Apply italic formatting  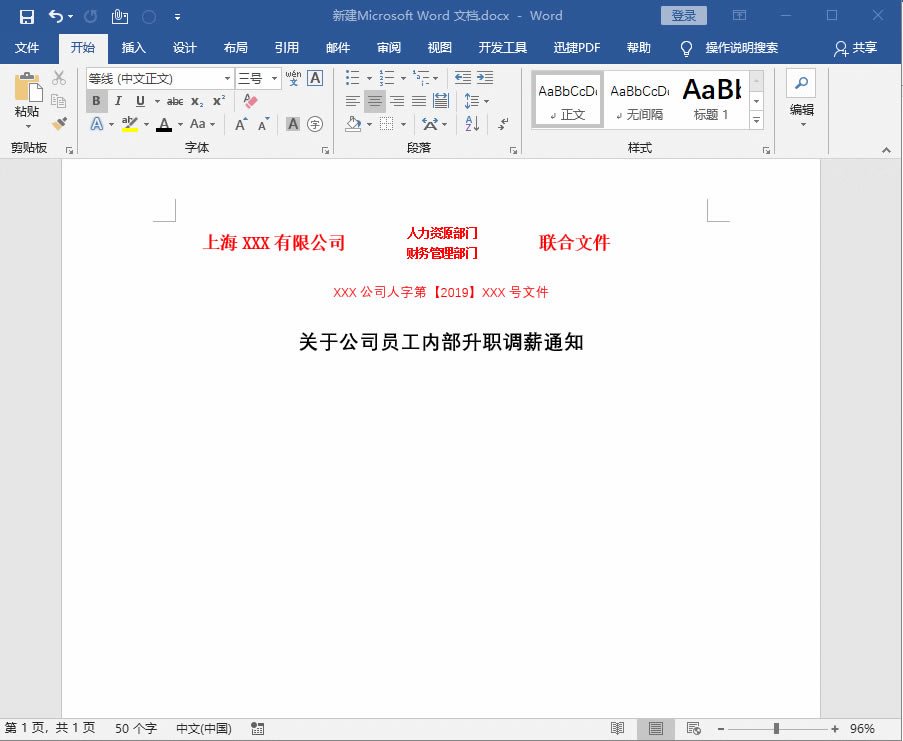[119, 100]
